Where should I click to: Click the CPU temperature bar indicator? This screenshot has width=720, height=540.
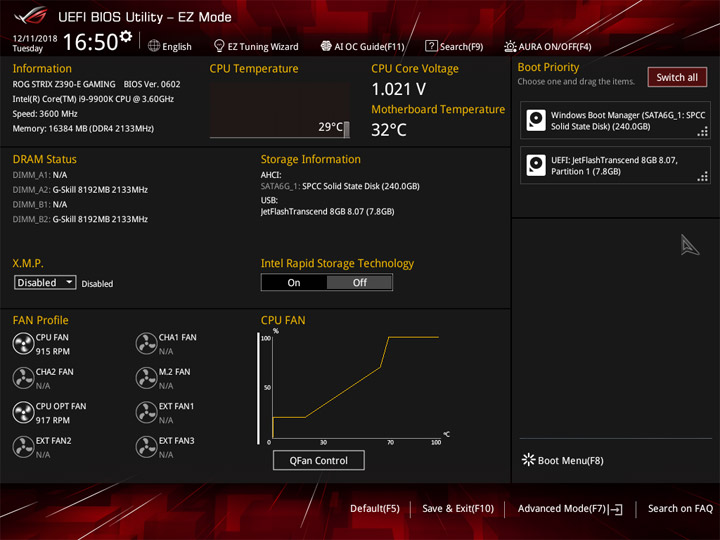(346, 129)
